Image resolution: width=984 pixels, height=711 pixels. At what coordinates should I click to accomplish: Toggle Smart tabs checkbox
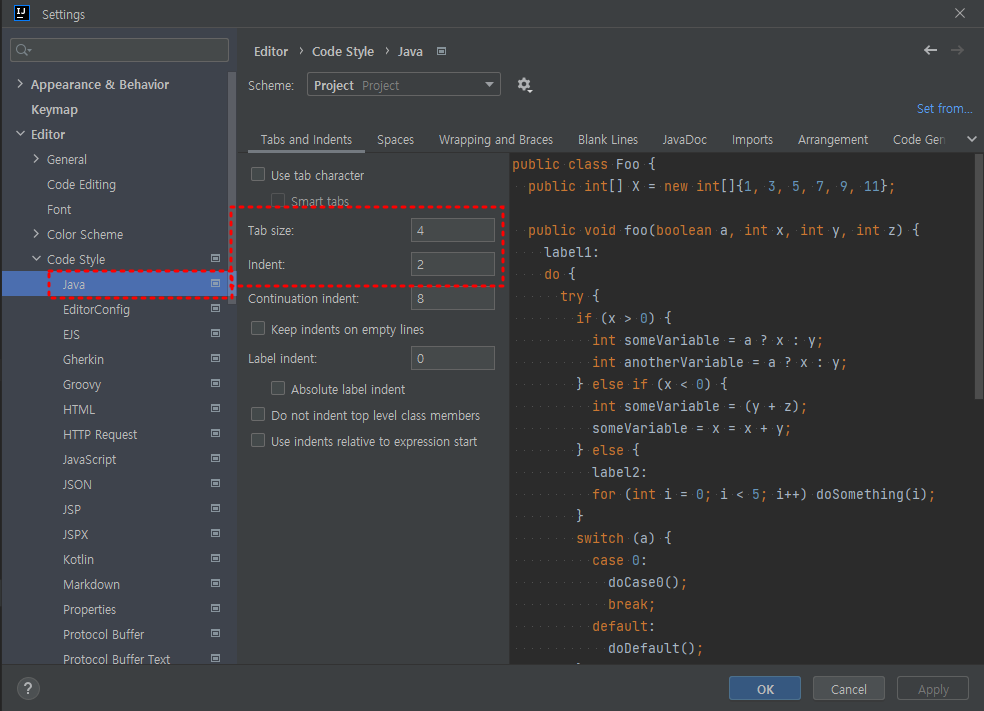(278, 200)
